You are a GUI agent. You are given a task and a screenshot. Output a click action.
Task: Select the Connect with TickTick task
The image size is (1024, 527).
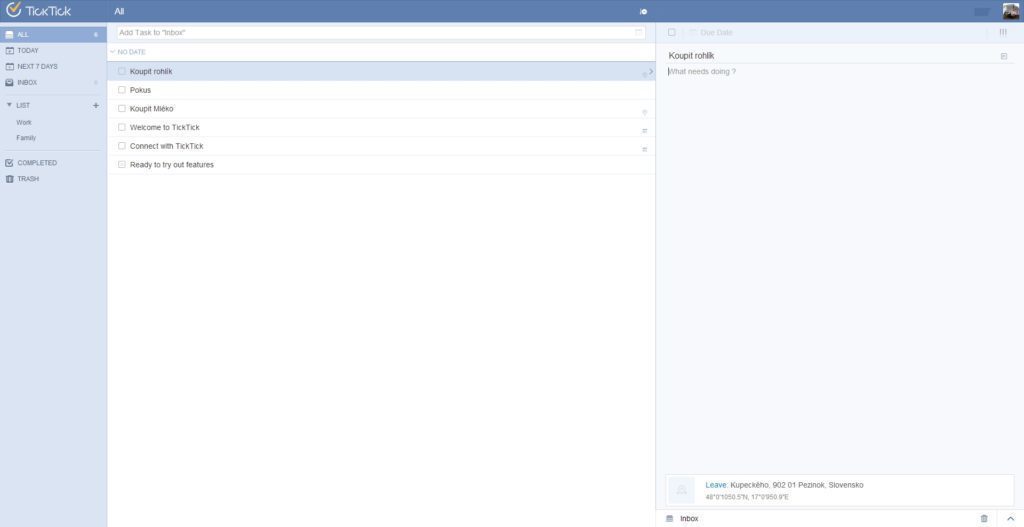(167, 146)
